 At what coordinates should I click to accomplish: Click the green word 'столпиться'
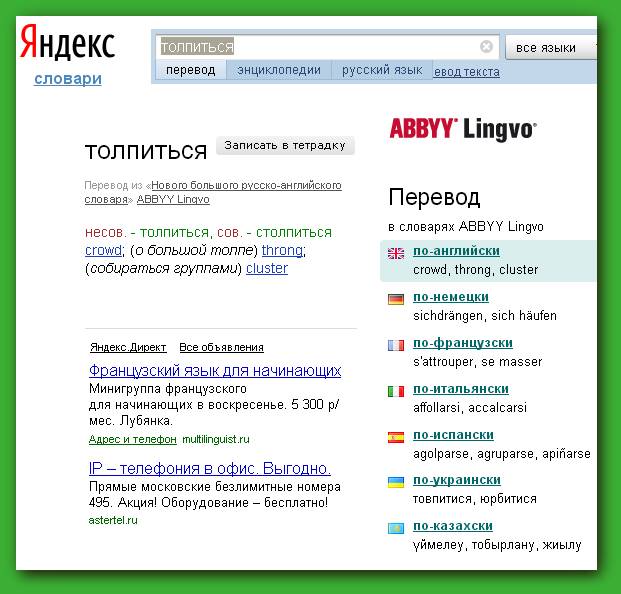tap(294, 232)
